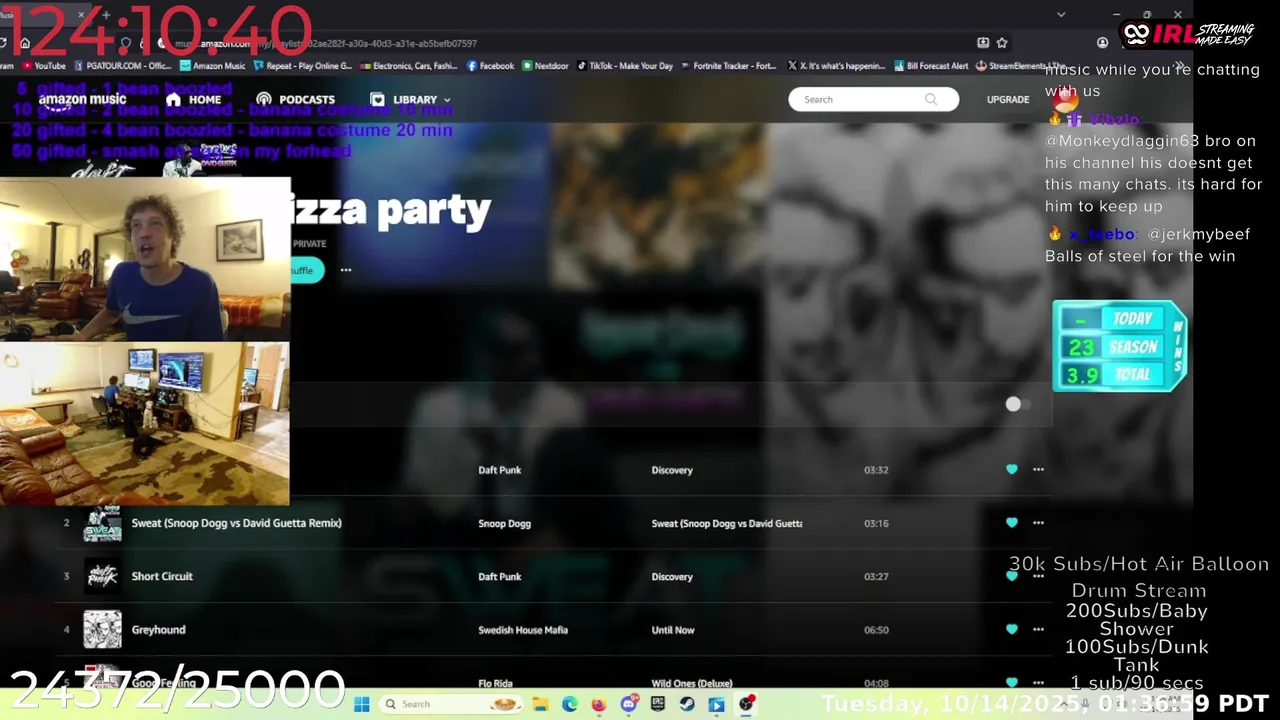Open the YouTube bookmark
This screenshot has width=1280, height=720.
tap(42, 66)
